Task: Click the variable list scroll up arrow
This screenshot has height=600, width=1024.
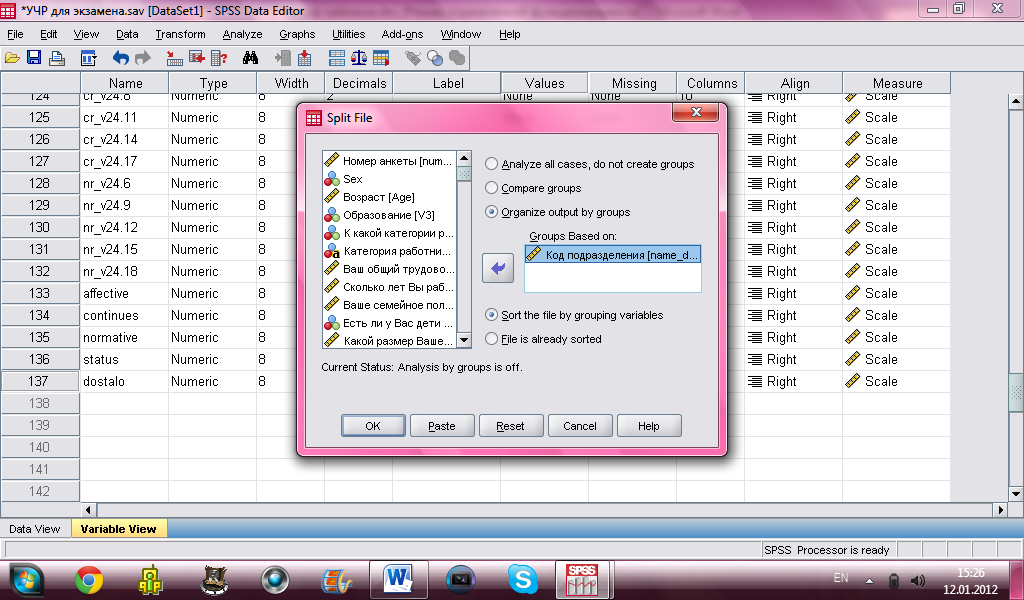Action: [x=464, y=158]
